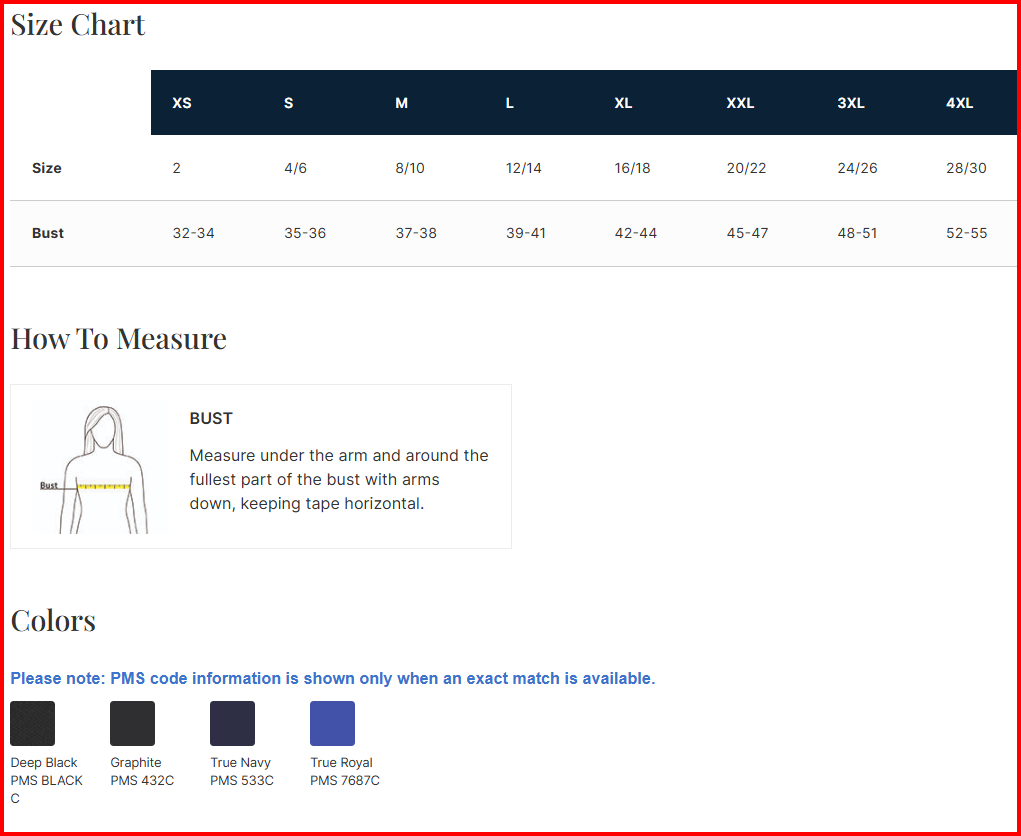Select the 4XL column header
The width and height of the screenshot is (1021, 836).
[959, 103]
